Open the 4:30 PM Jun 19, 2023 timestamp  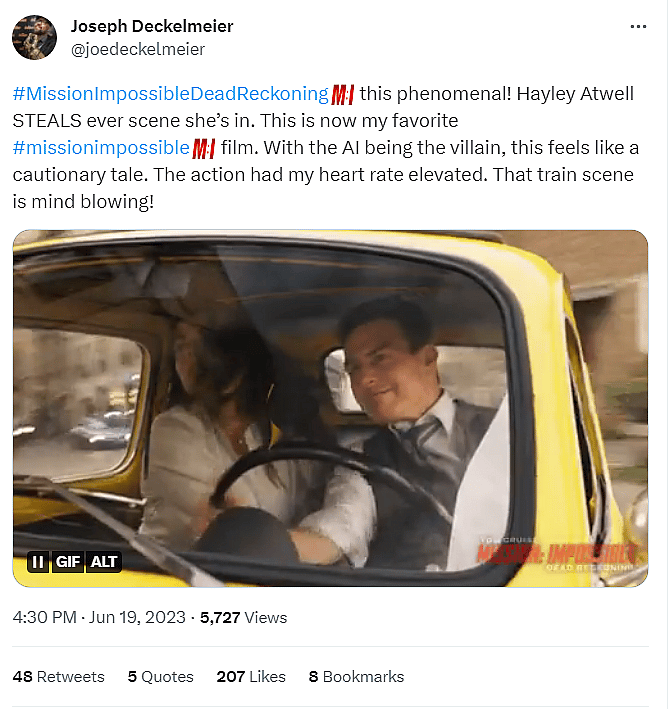coord(99,617)
